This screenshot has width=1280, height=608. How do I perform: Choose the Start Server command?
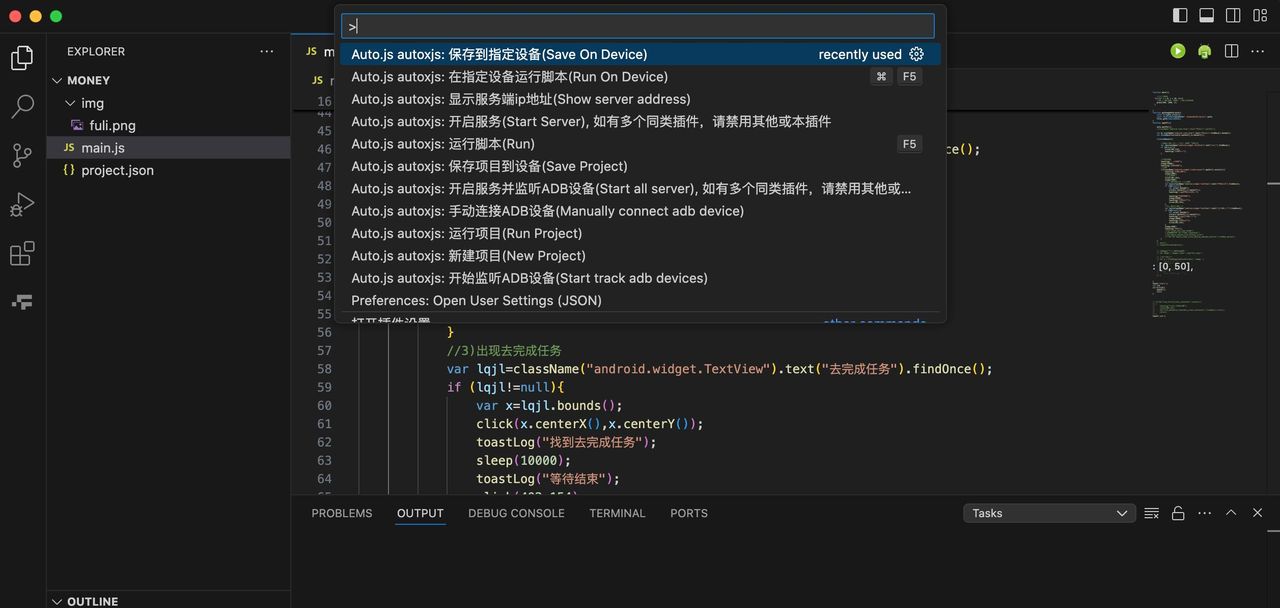click(x=590, y=121)
